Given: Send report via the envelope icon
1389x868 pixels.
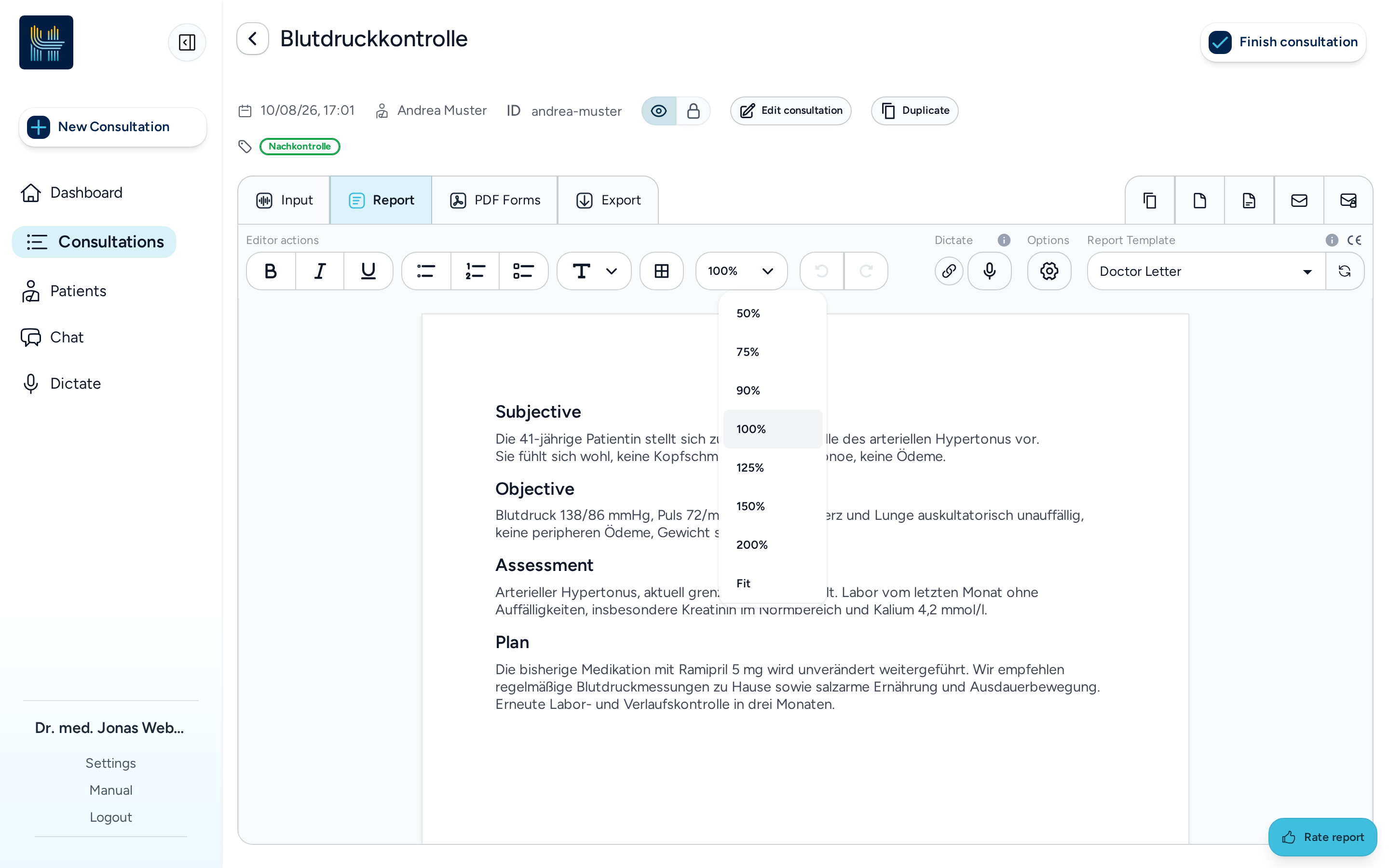Looking at the screenshot, I should pos(1299,200).
